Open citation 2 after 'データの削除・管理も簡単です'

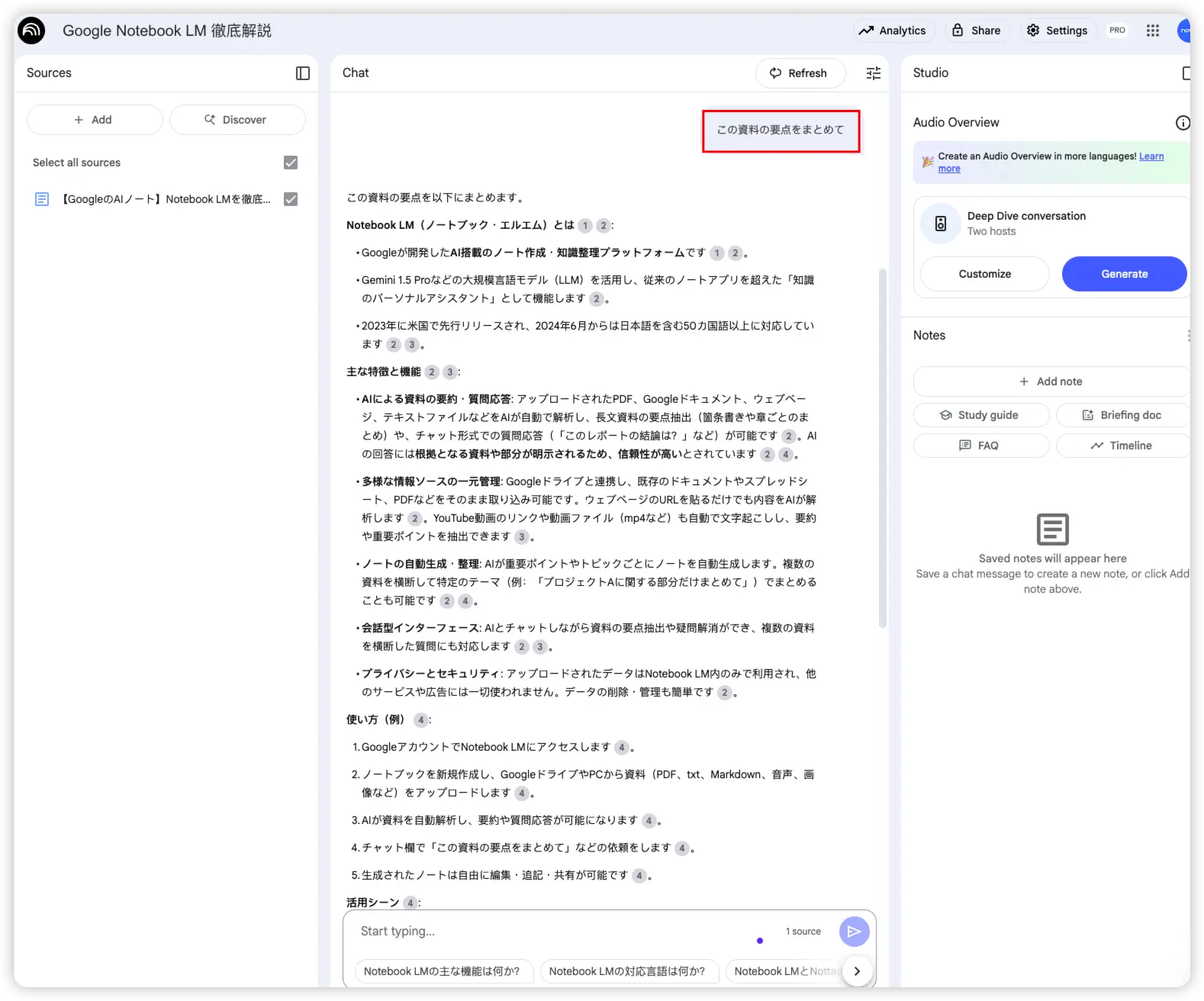point(725,693)
